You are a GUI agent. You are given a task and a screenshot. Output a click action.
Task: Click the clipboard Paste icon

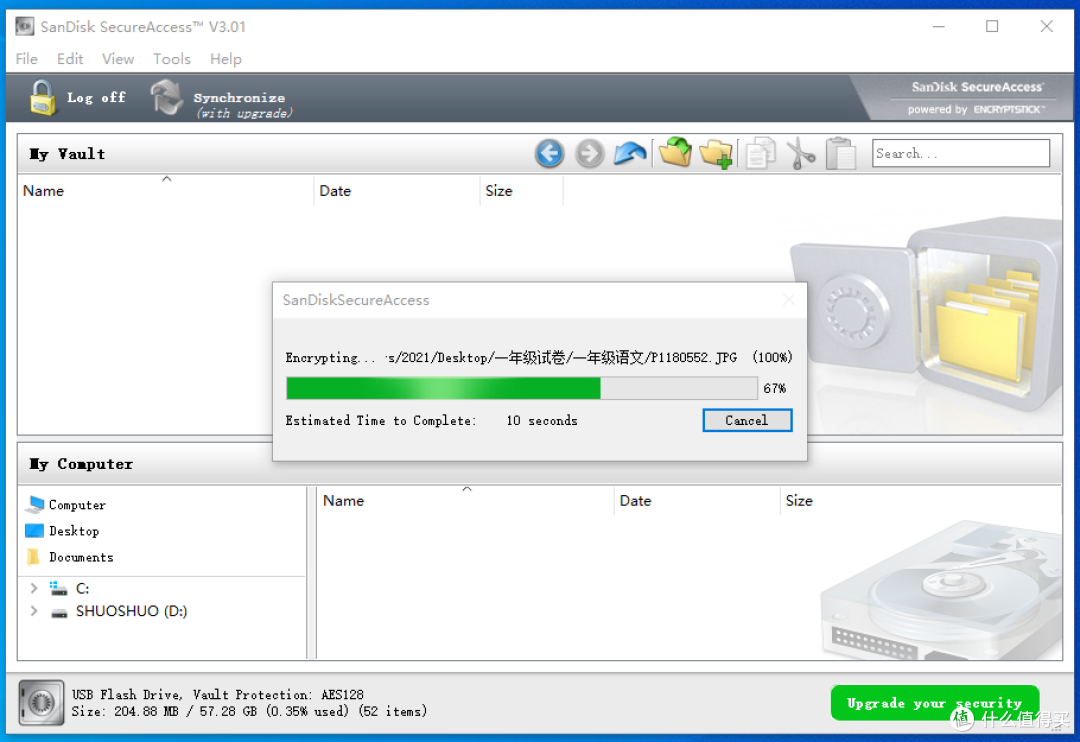tap(840, 153)
